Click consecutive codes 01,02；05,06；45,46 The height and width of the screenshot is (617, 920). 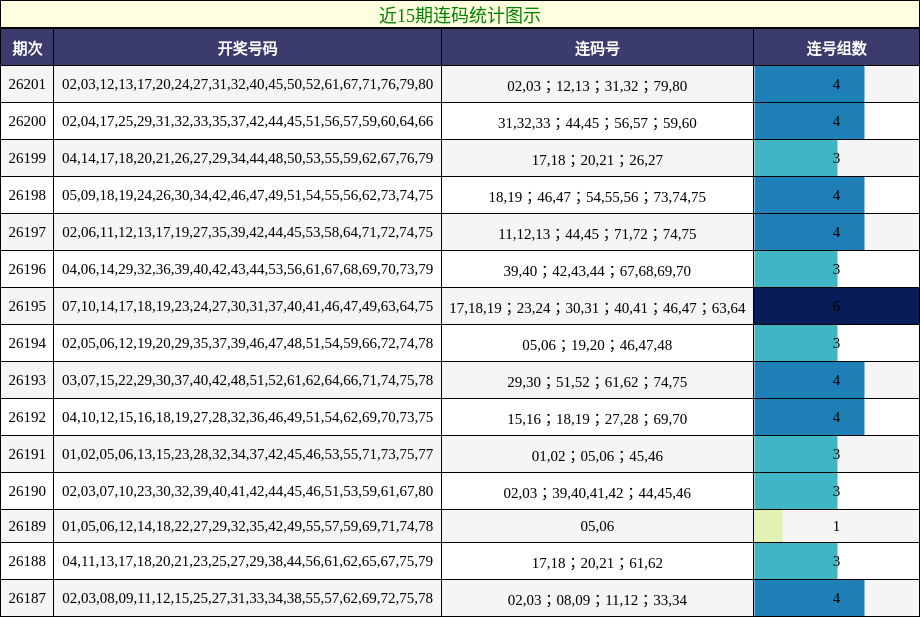(x=597, y=456)
